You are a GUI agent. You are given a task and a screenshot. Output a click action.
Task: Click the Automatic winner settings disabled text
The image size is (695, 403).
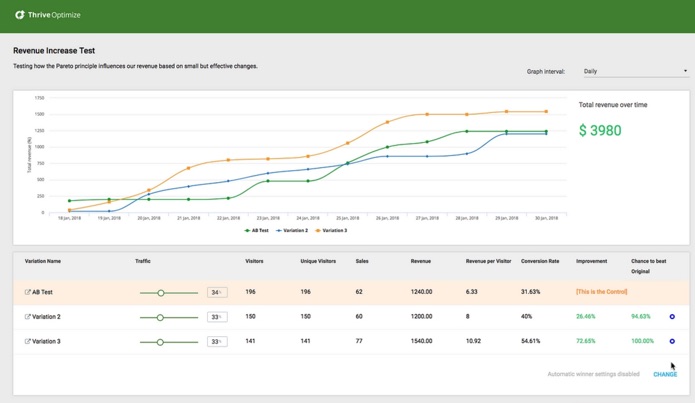click(593, 374)
